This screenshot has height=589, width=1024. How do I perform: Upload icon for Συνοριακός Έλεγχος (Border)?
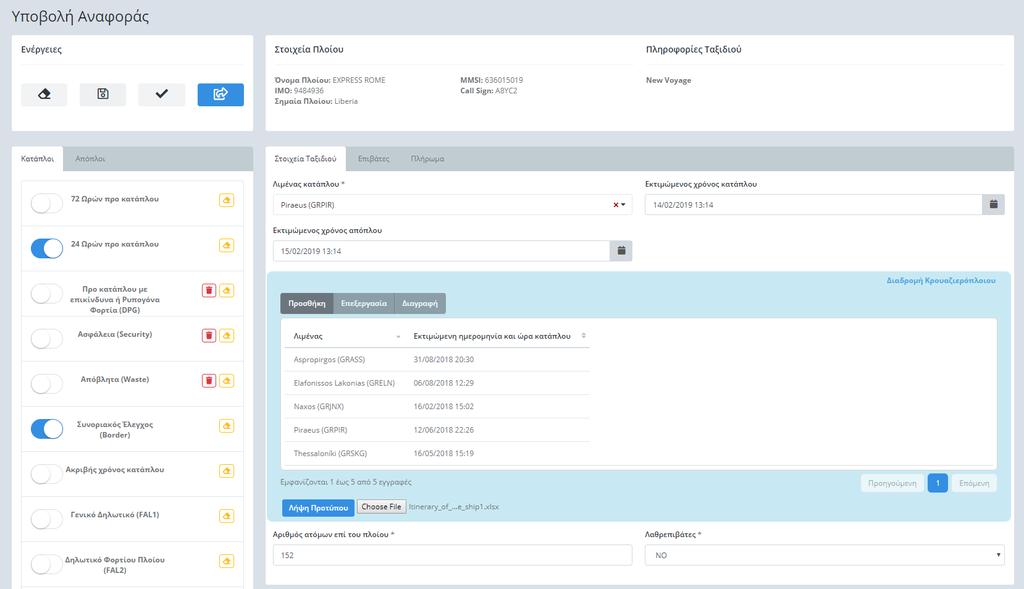click(x=227, y=426)
